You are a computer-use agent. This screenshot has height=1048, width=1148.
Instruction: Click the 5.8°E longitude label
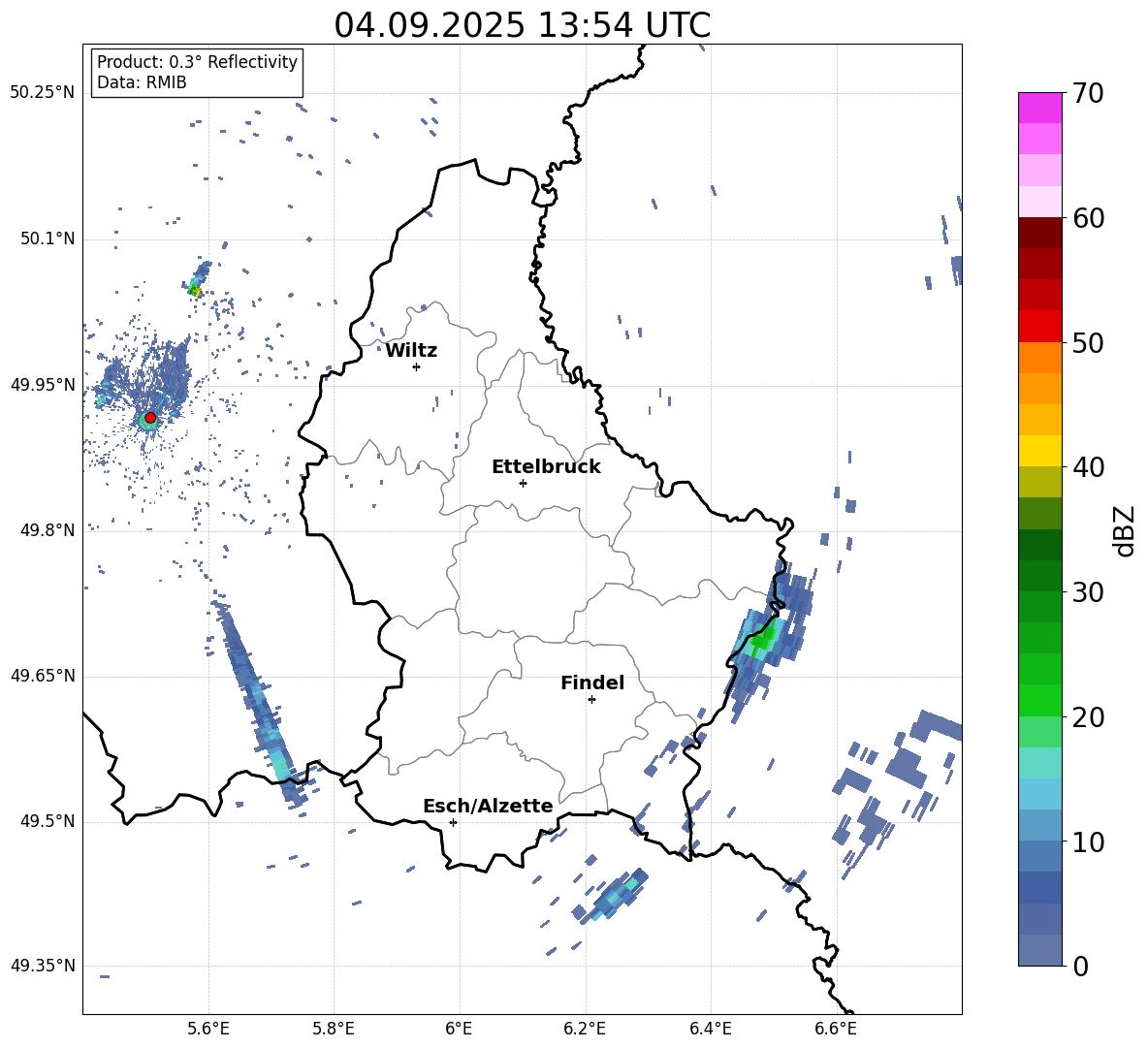(334, 1029)
